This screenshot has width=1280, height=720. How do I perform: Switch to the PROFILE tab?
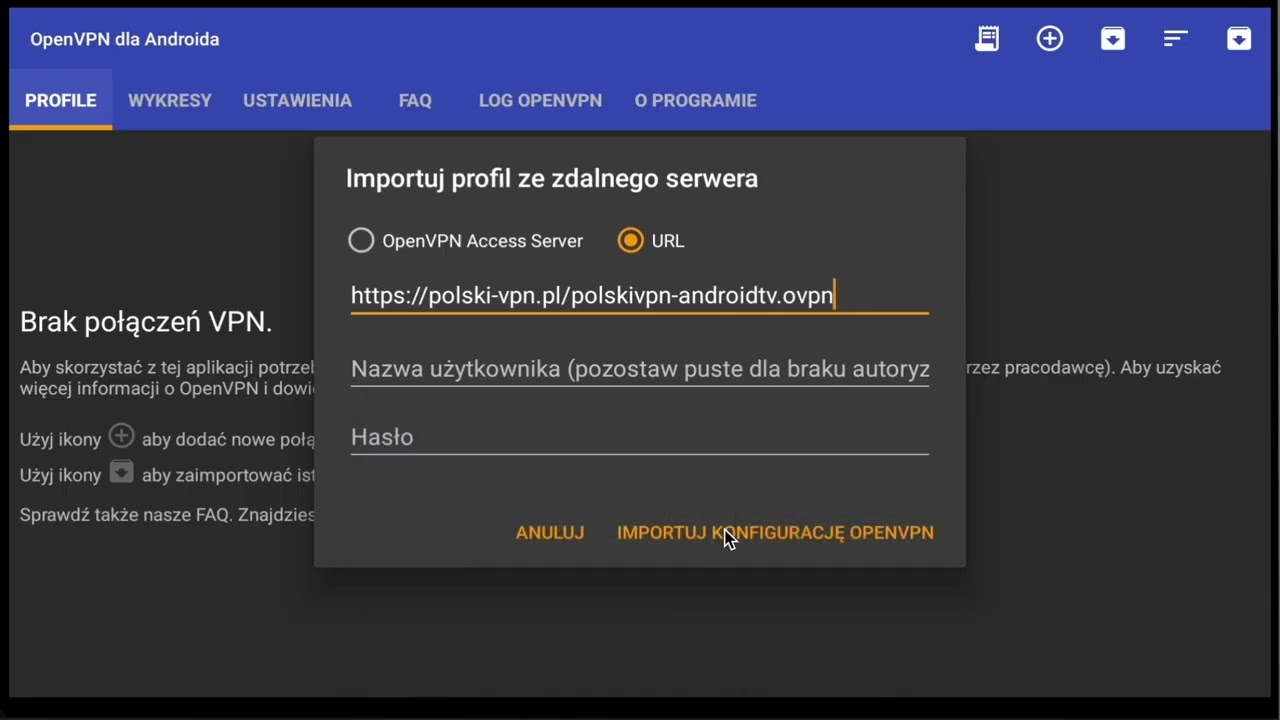pyautogui.click(x=61, y=101)
